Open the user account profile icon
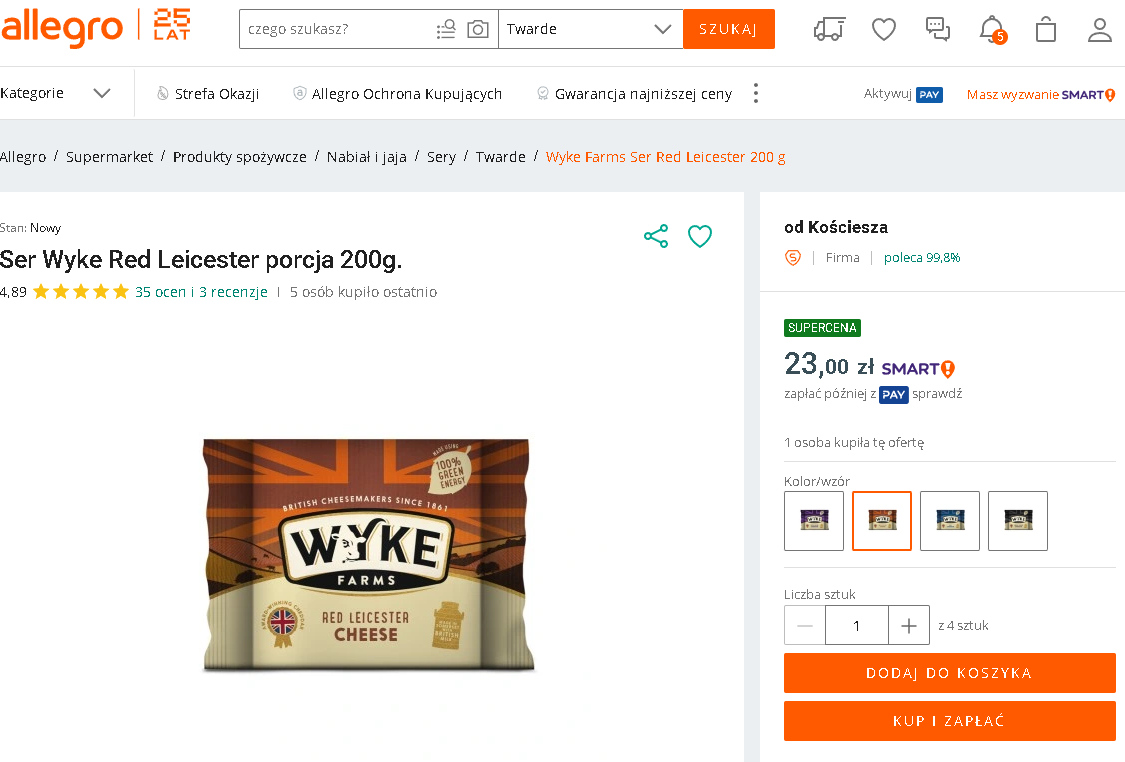1125x762 pixels. click(1100, 29)
